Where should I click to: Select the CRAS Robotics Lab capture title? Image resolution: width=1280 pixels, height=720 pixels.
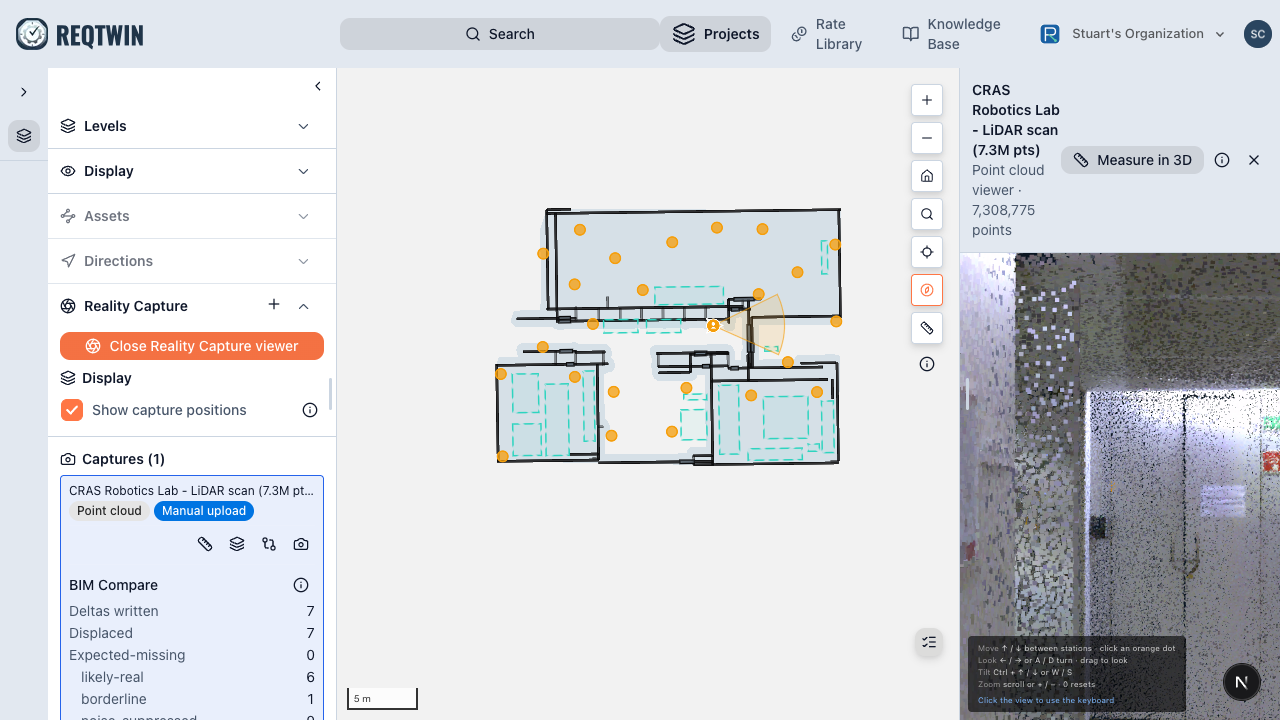pyautogui.click(x=191, y=491)
